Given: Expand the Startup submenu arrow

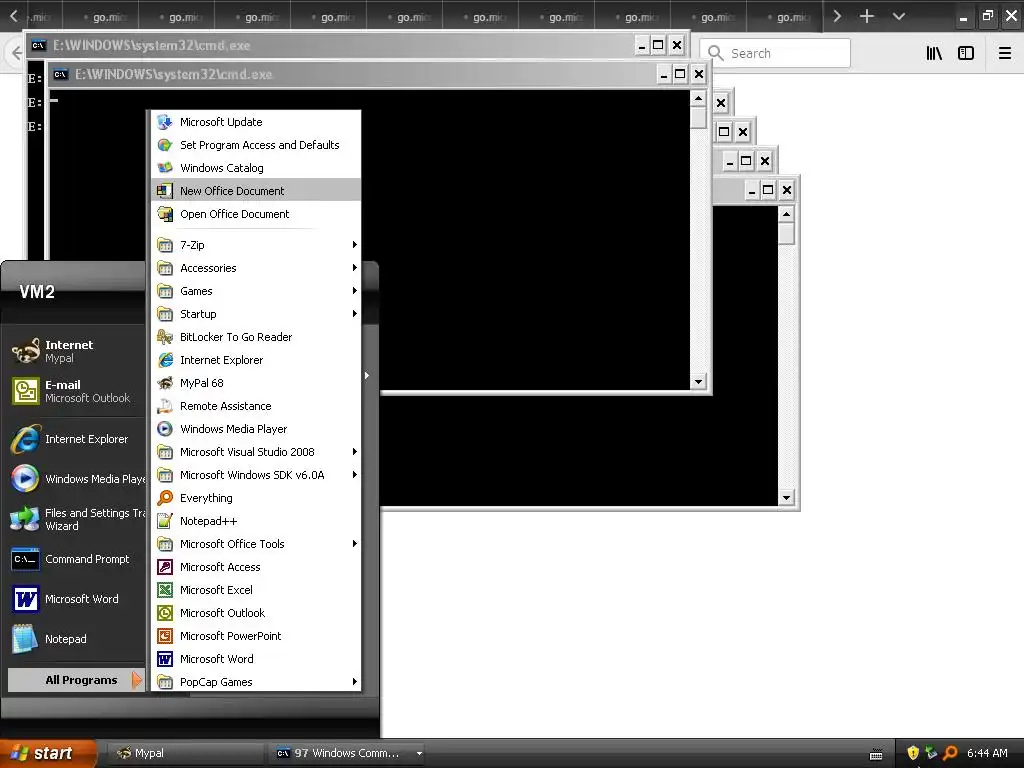Looking at the screenshot, I should [x=355, y=313].
